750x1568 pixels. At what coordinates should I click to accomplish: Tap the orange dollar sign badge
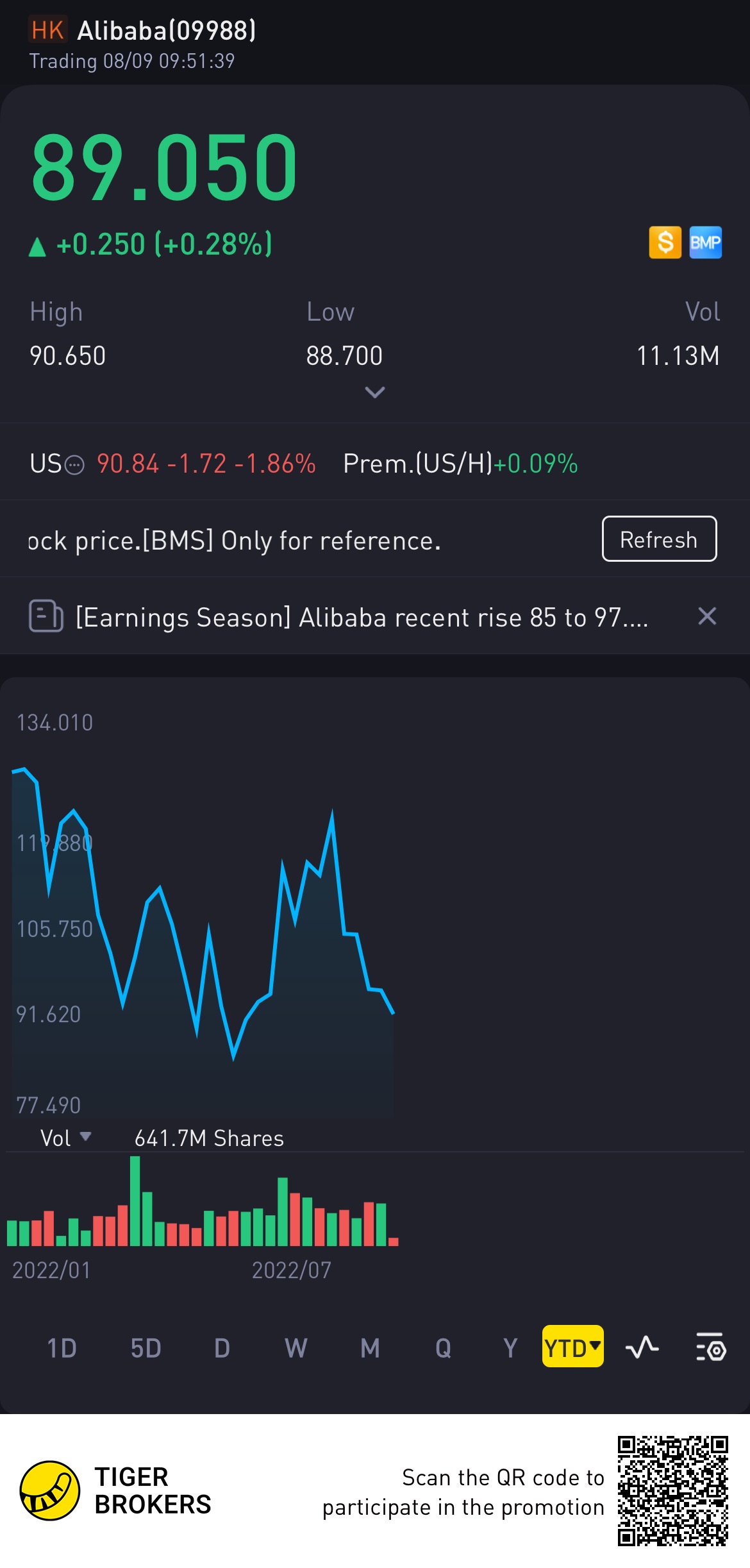(x=665, y=242)
